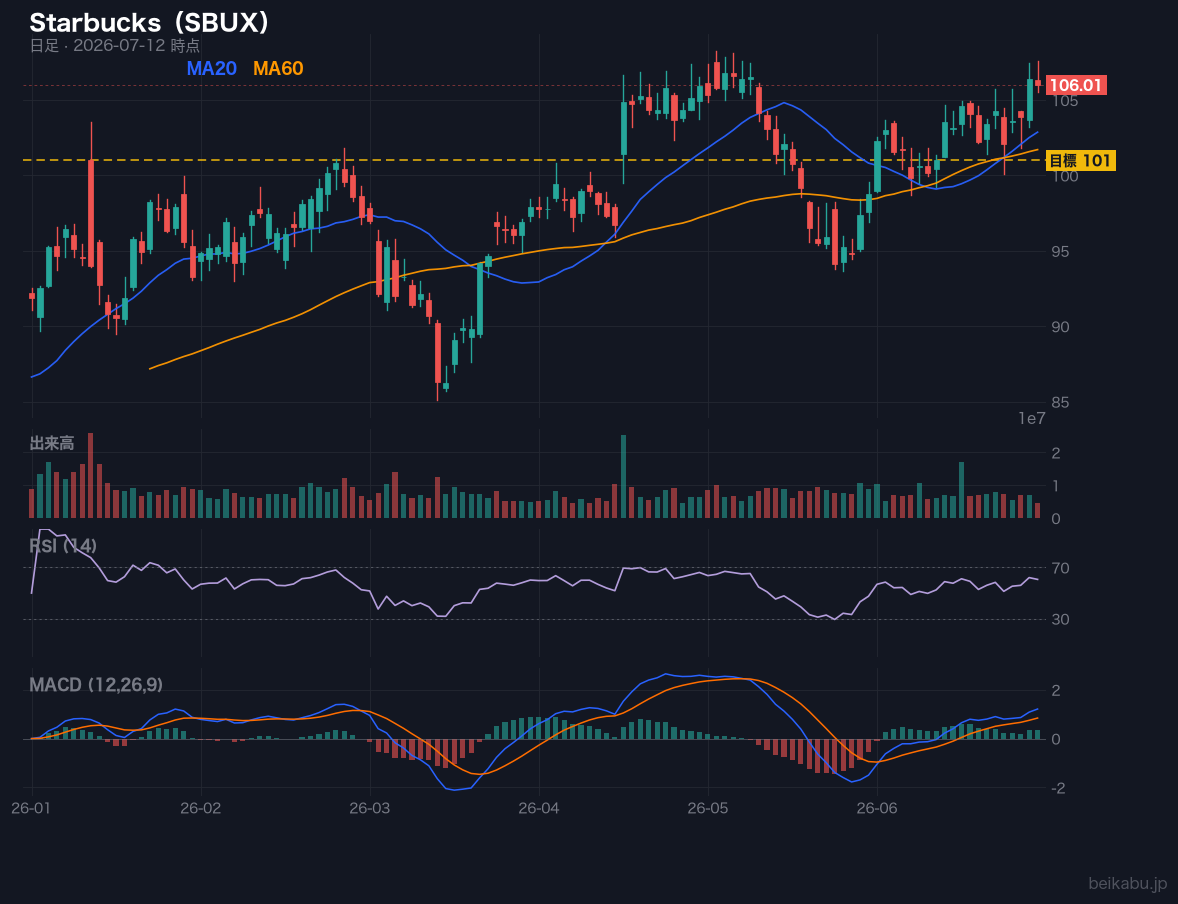This screenshot has width=1178, height=904.
Task: Click the RSI 70 level label
Action: 1060,568
